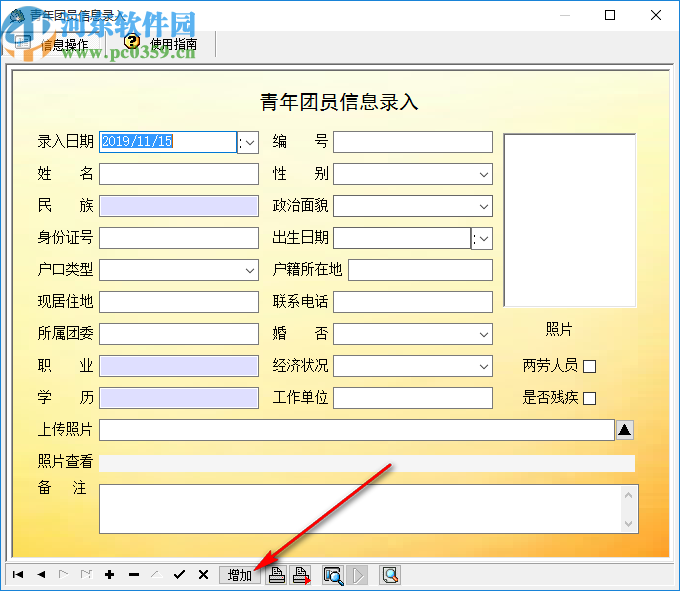Expand the 户口类型 dropdown
The image size is (680, 591).
pyautogui.click(x=250, y=271)
